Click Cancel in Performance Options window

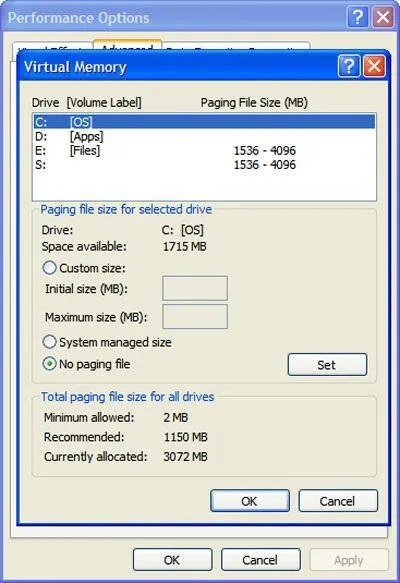click(x=261, y=560)
